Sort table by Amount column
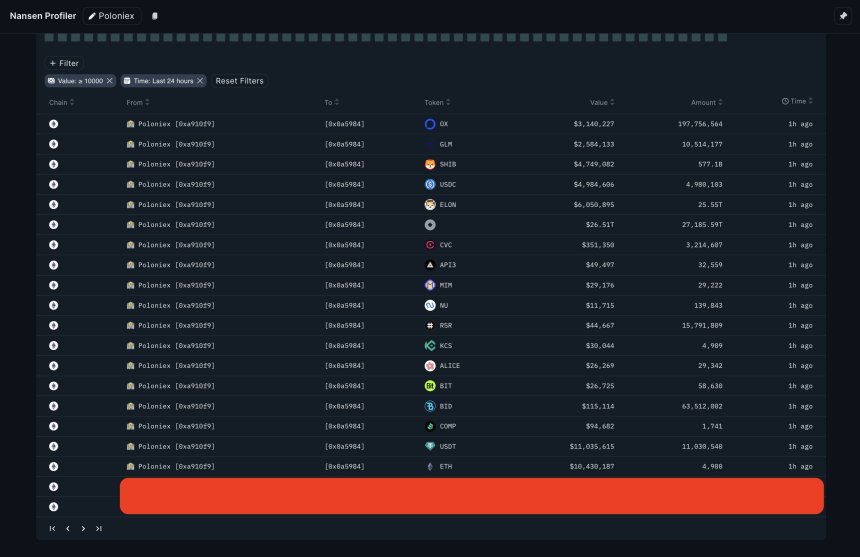 point(707,103)
